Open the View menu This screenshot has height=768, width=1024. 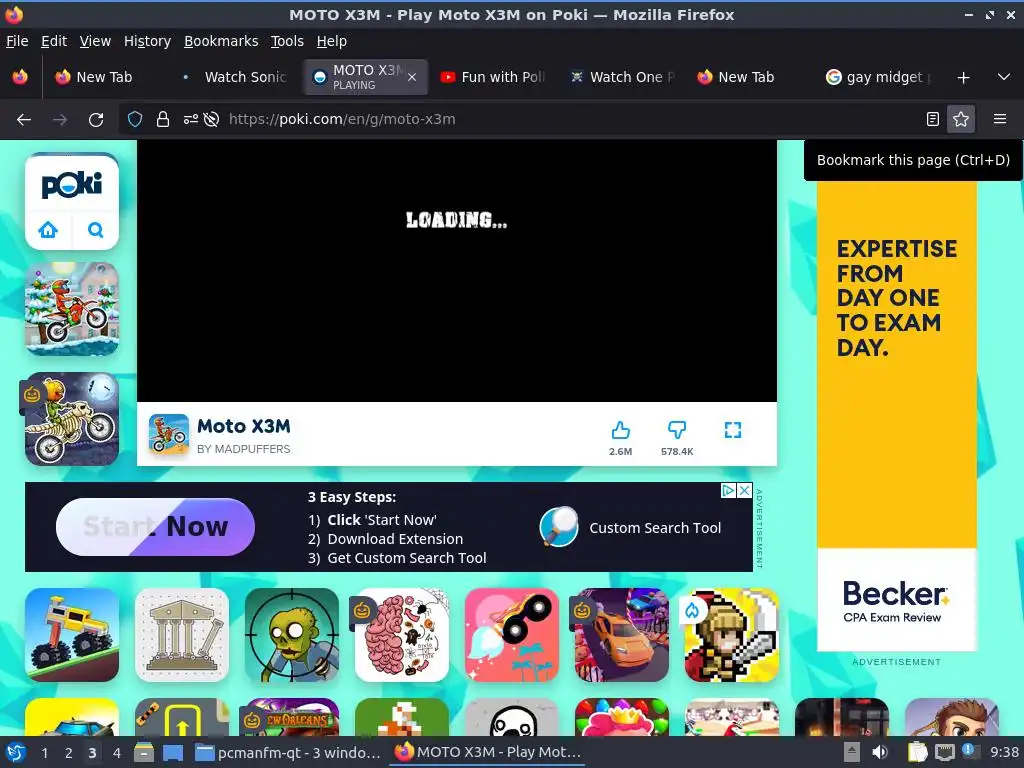(95, 41)
